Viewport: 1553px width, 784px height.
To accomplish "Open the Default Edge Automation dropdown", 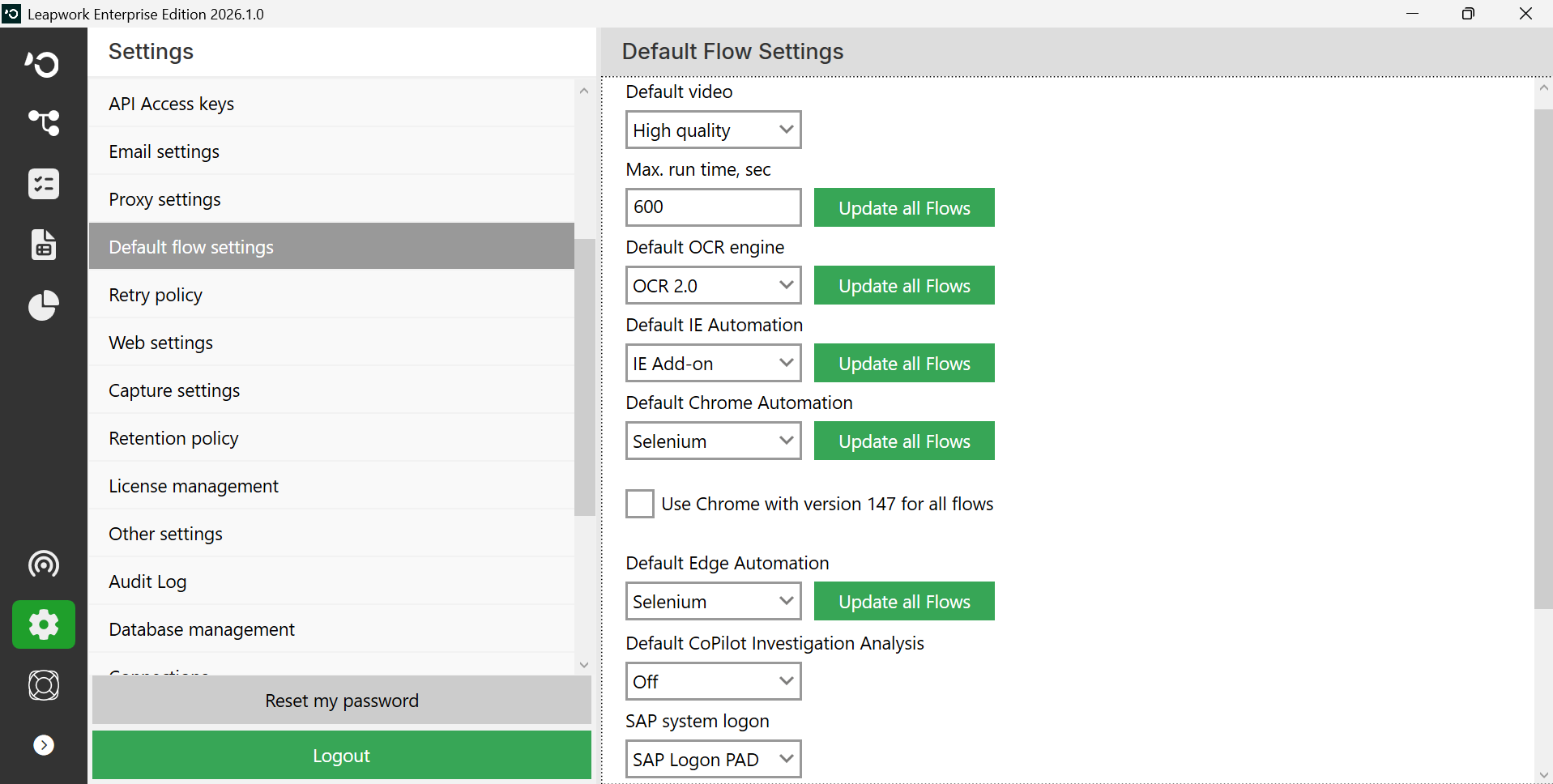I will tap(714, 601).
